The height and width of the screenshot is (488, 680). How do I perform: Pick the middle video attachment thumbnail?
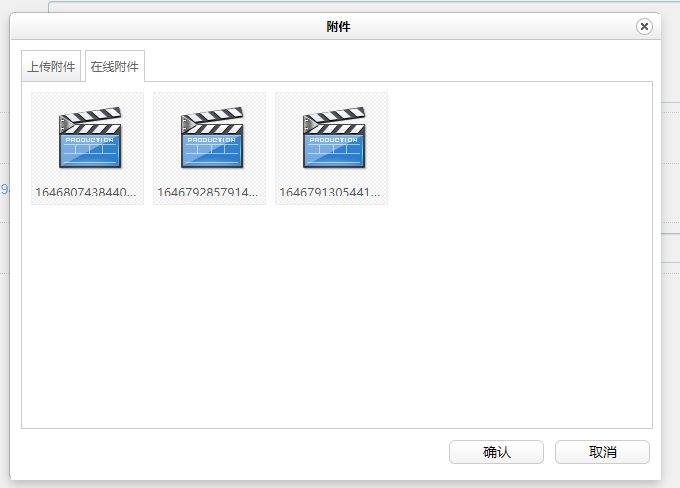210,148
